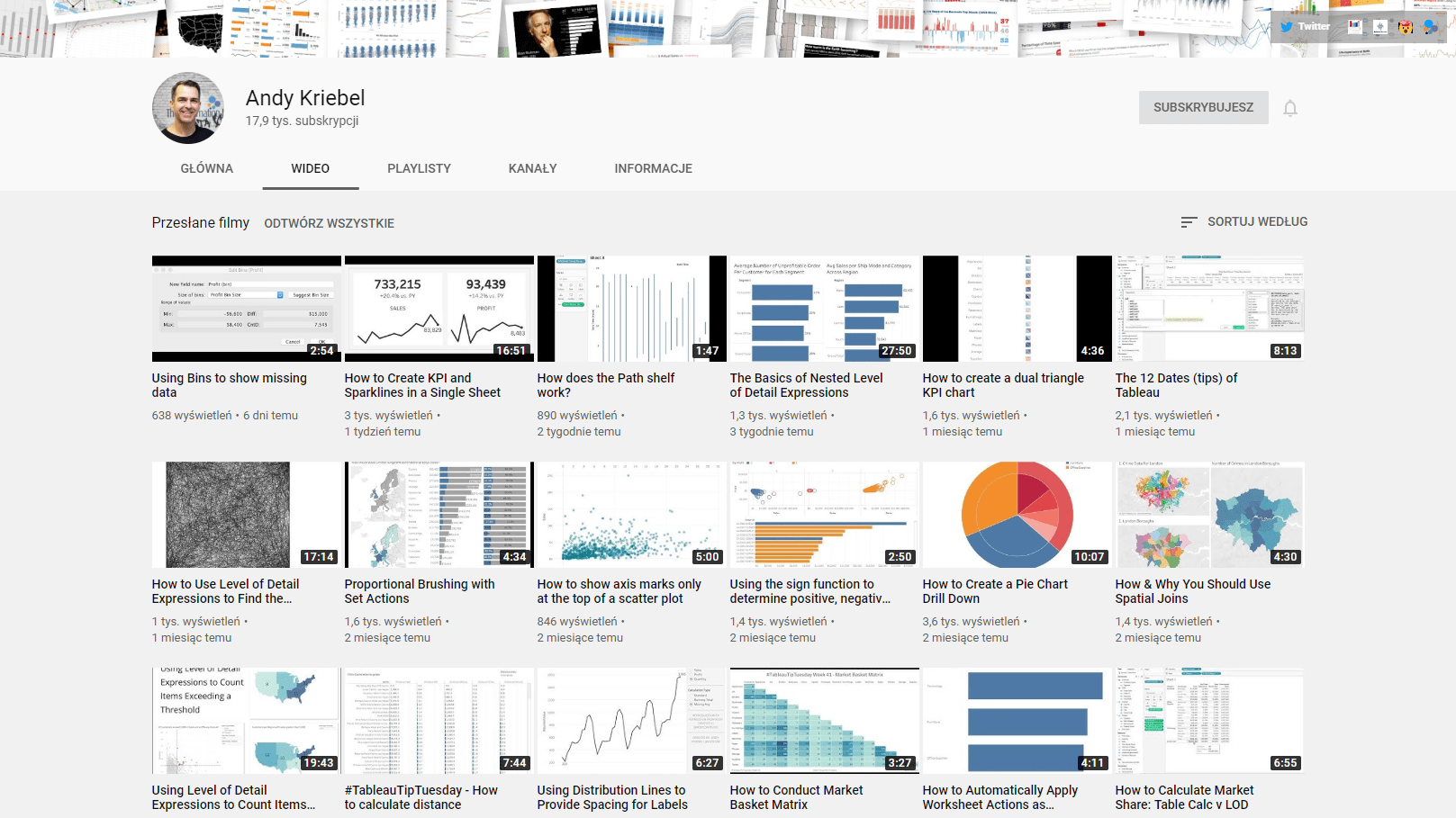Image resolution: width=1456 pixels, height=818 pixels.
Task: Click ODTWÓRZ WSZYSTKIE to play all
Action: coord(329,223)
